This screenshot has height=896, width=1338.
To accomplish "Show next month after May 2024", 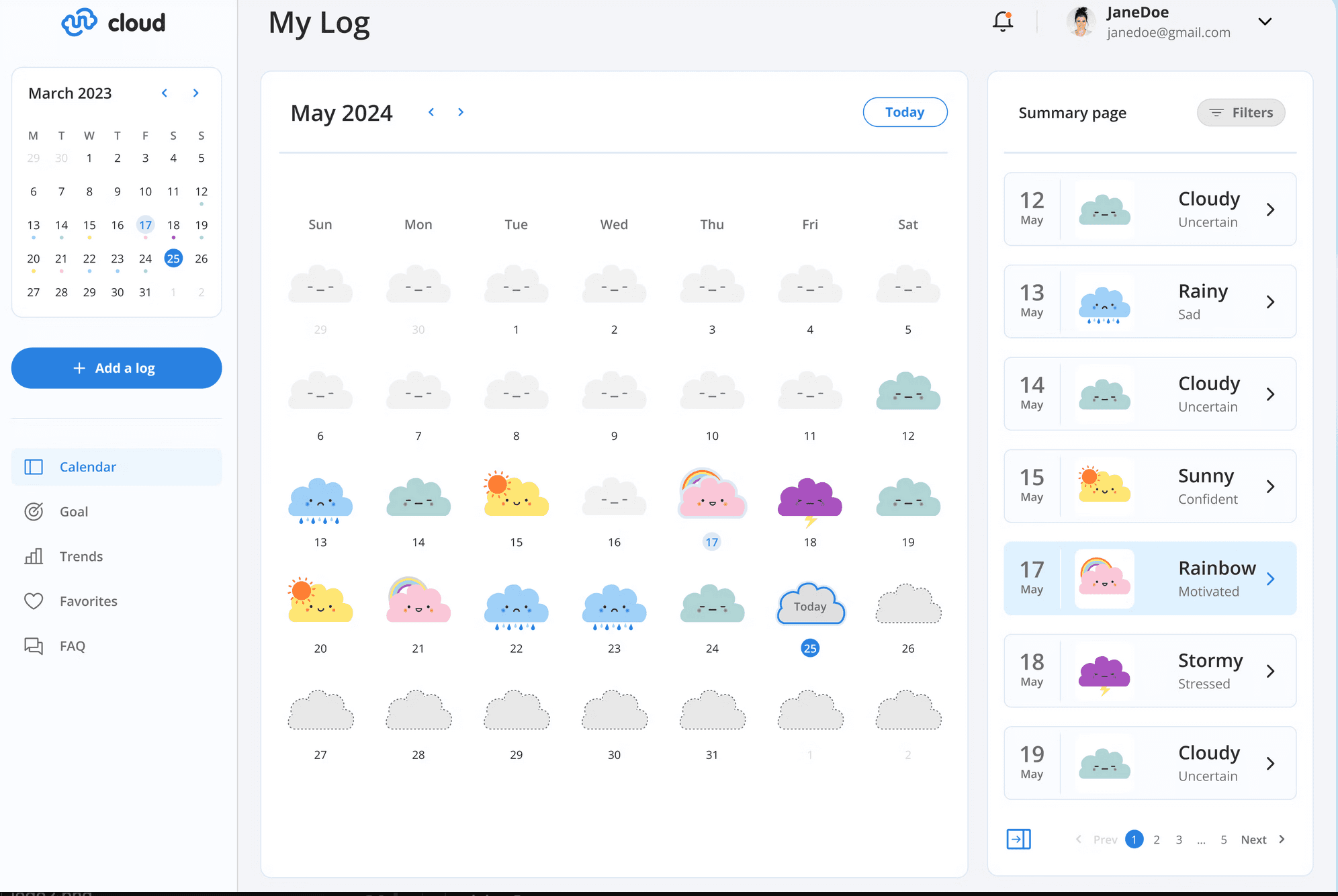I will pos(461,112).
